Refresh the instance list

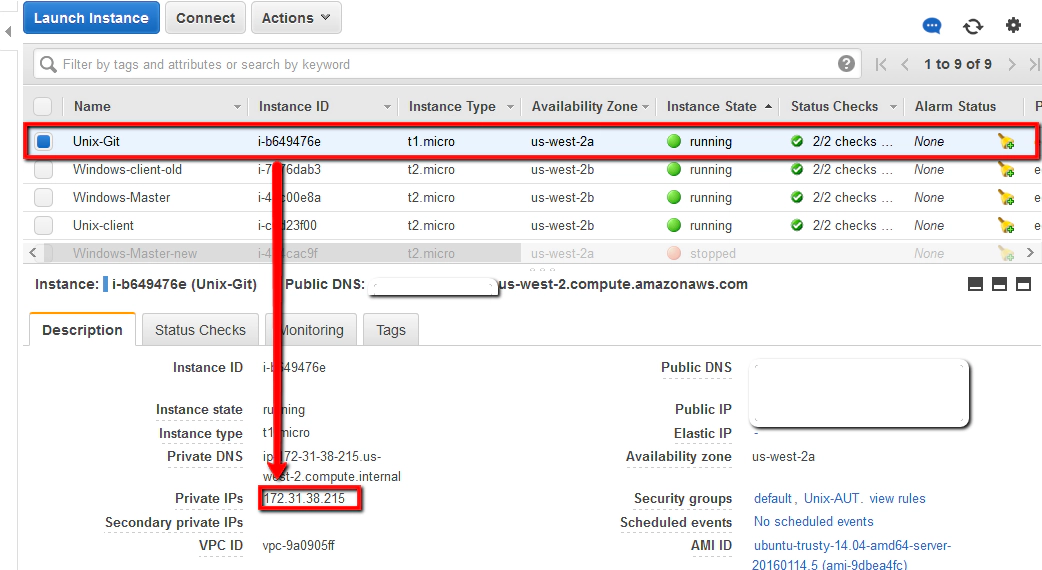click(x=973, y=26)
